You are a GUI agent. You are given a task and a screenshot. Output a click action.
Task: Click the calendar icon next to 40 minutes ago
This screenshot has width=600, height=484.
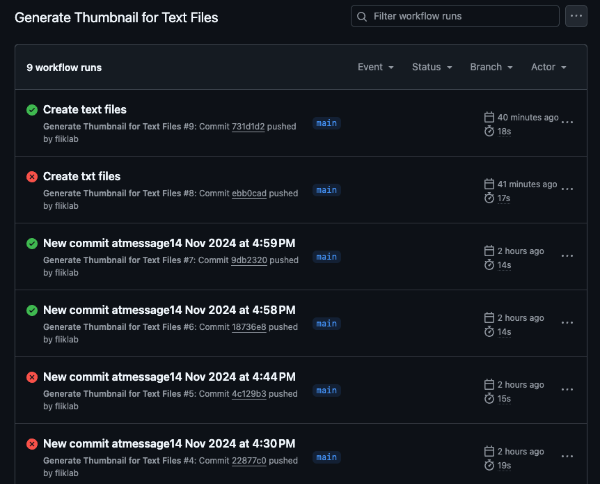[x=489, y=117]
